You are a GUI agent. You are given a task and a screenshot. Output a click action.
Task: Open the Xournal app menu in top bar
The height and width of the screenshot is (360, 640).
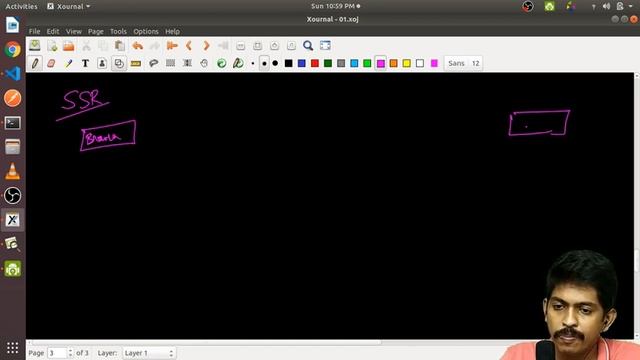click(69, 6)
